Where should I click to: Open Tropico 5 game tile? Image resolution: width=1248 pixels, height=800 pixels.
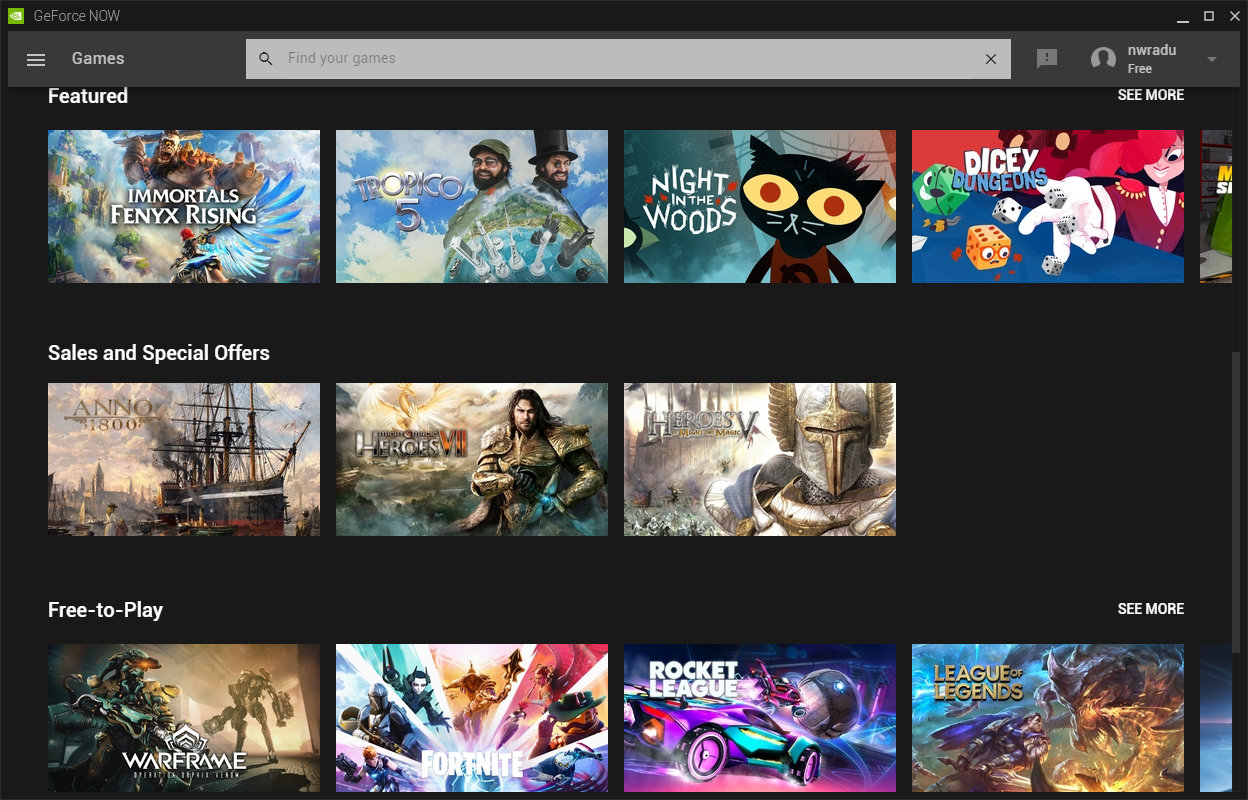(x=472, y=206)
